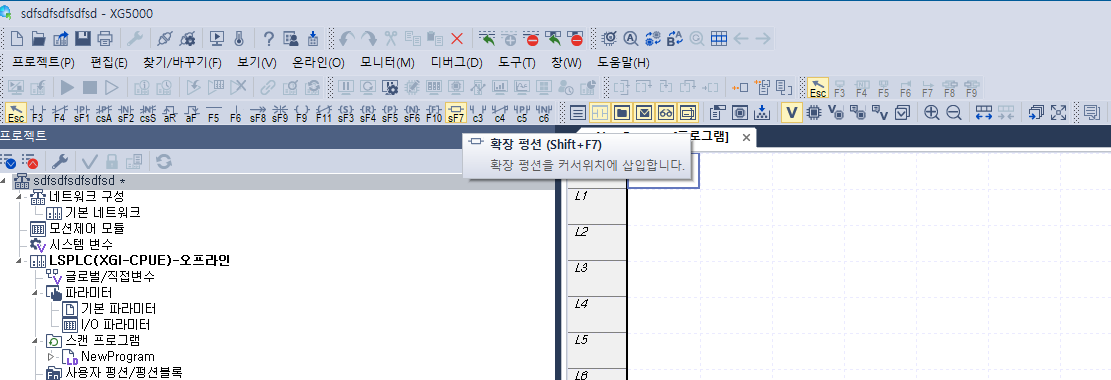
Task: Select 사용자 펑션/펑션블록 tree item
Action: click(x=123, y=372)
